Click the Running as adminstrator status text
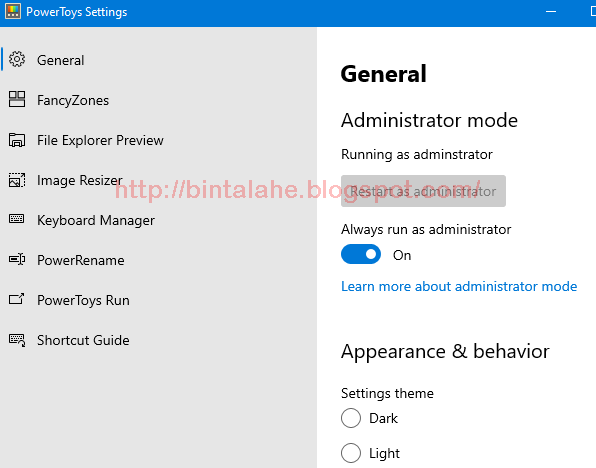596x468 pixels. [x=417, y=154]
